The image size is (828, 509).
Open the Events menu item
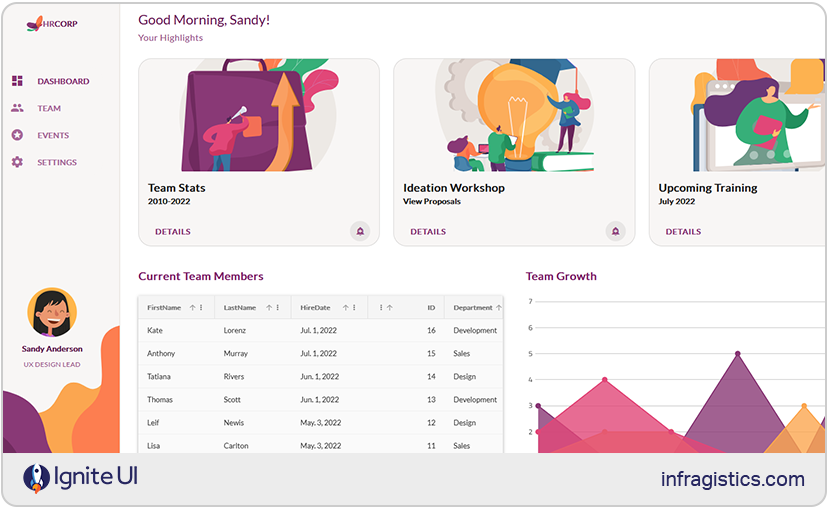point(53,135)
